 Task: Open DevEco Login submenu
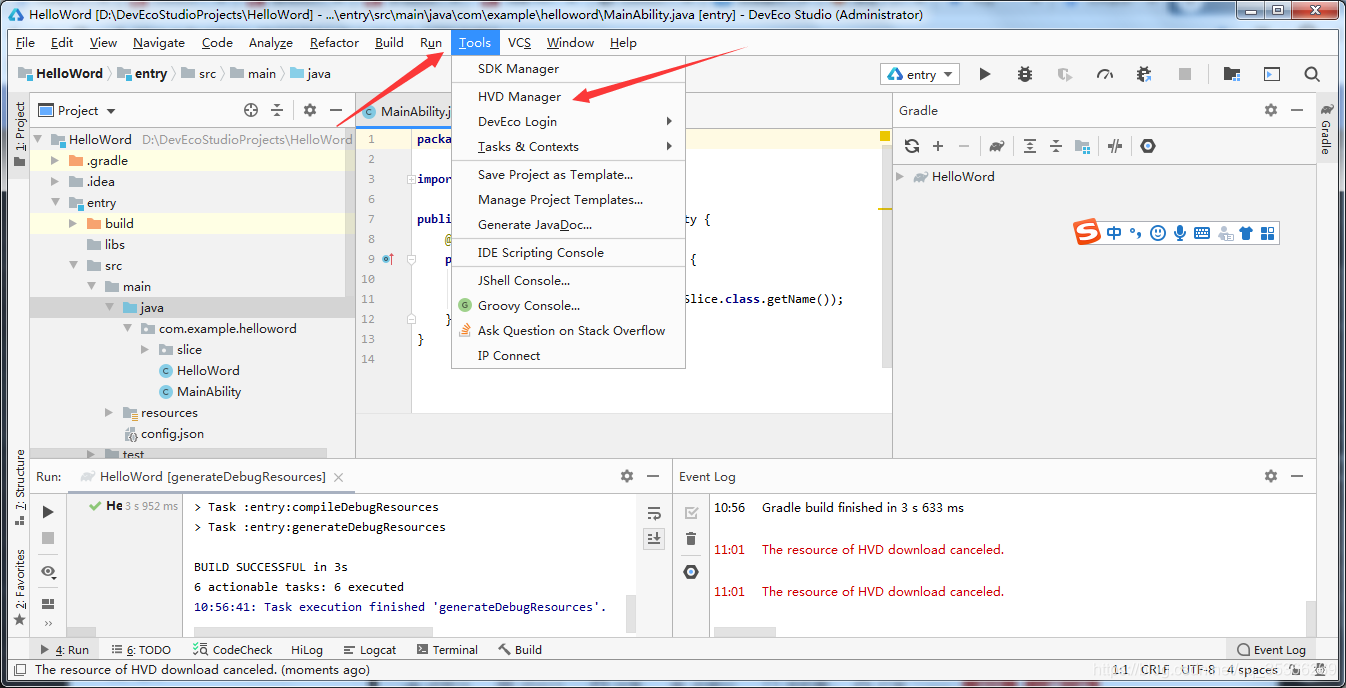coord(568,121)
